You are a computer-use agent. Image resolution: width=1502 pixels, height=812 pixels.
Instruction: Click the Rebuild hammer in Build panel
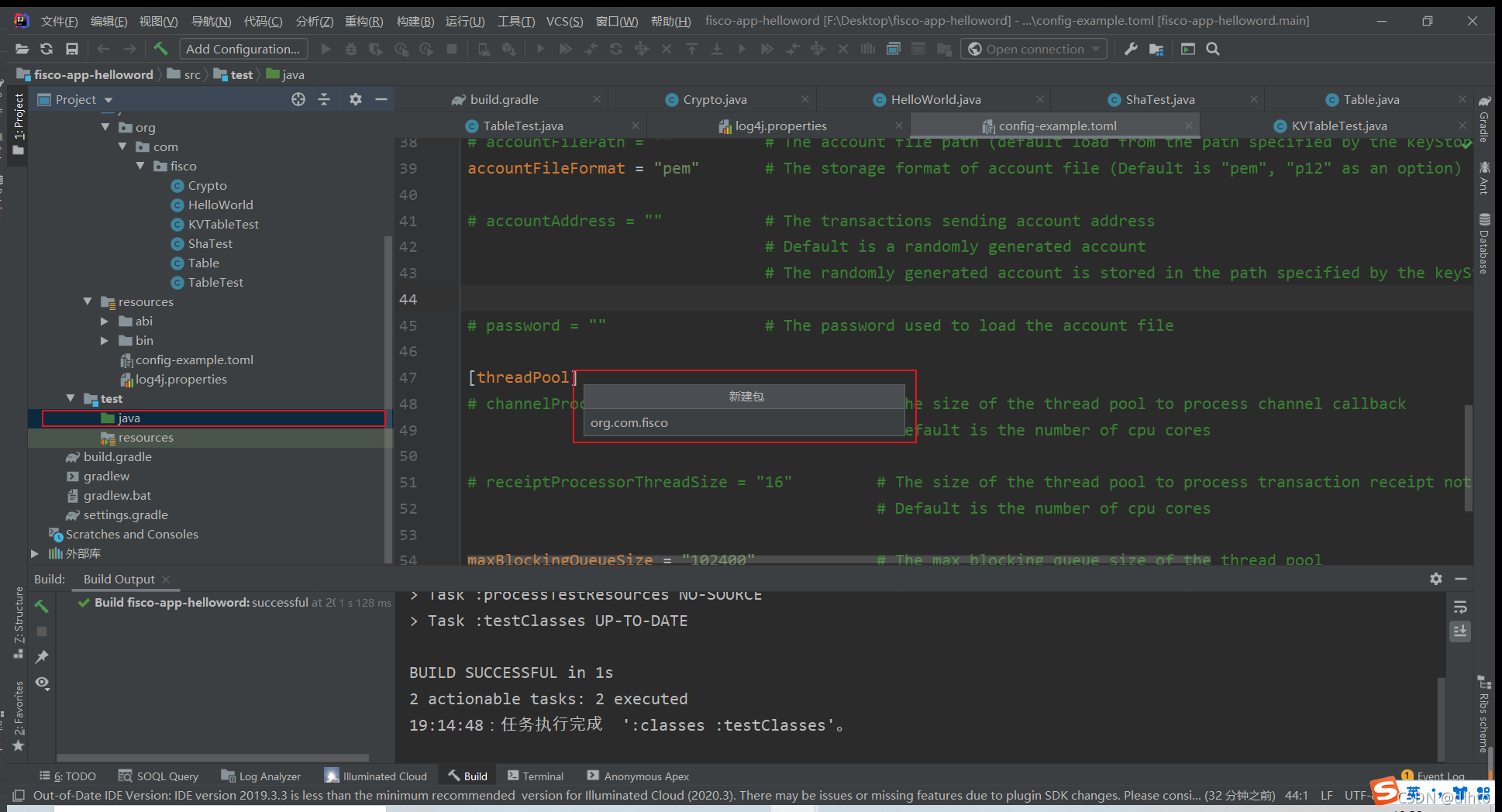pyautogui.click(x=42, y=606)
